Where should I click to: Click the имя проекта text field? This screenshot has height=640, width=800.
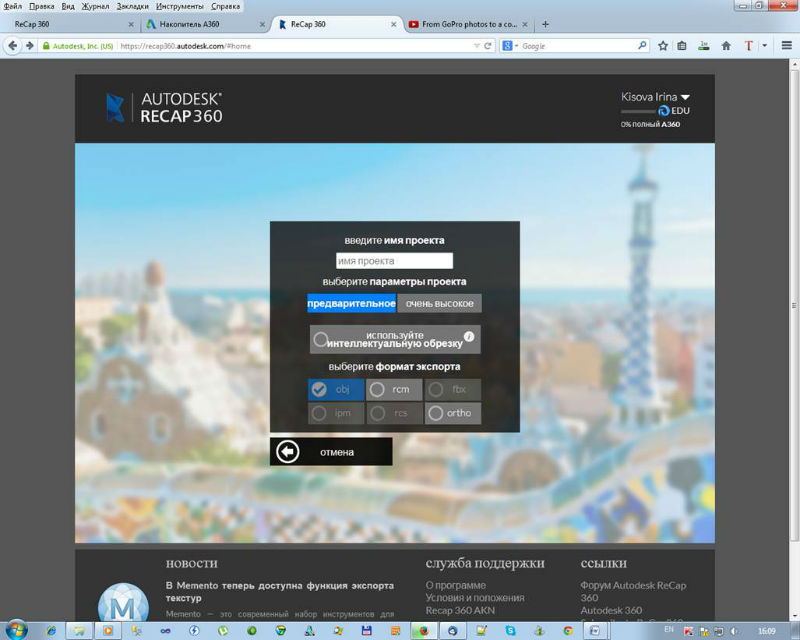pyautogui.click(x=394, y=261)
